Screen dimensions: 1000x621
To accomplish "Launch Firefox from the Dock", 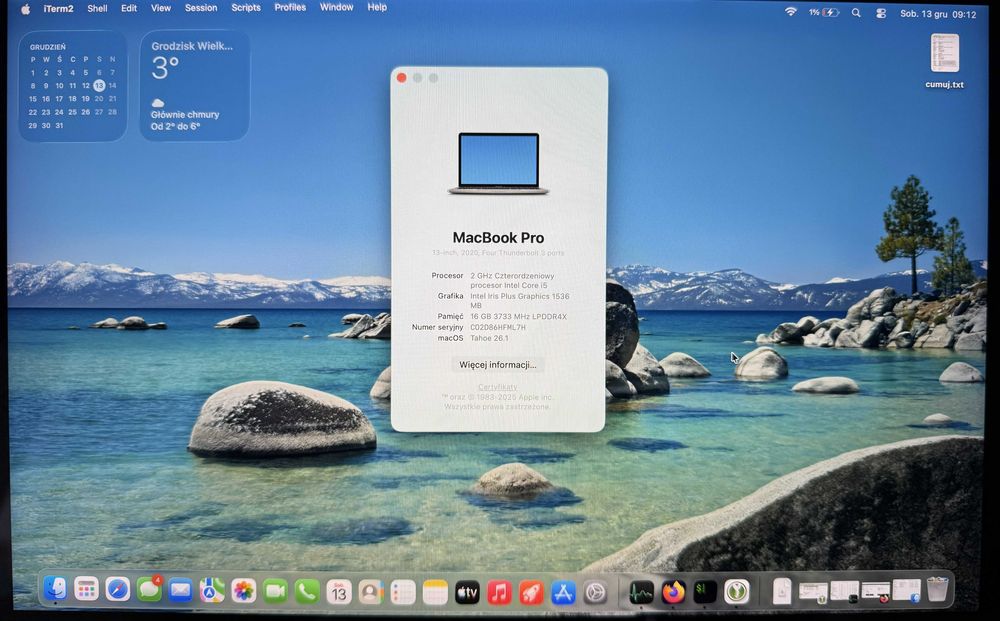I will tap(673, 593).
